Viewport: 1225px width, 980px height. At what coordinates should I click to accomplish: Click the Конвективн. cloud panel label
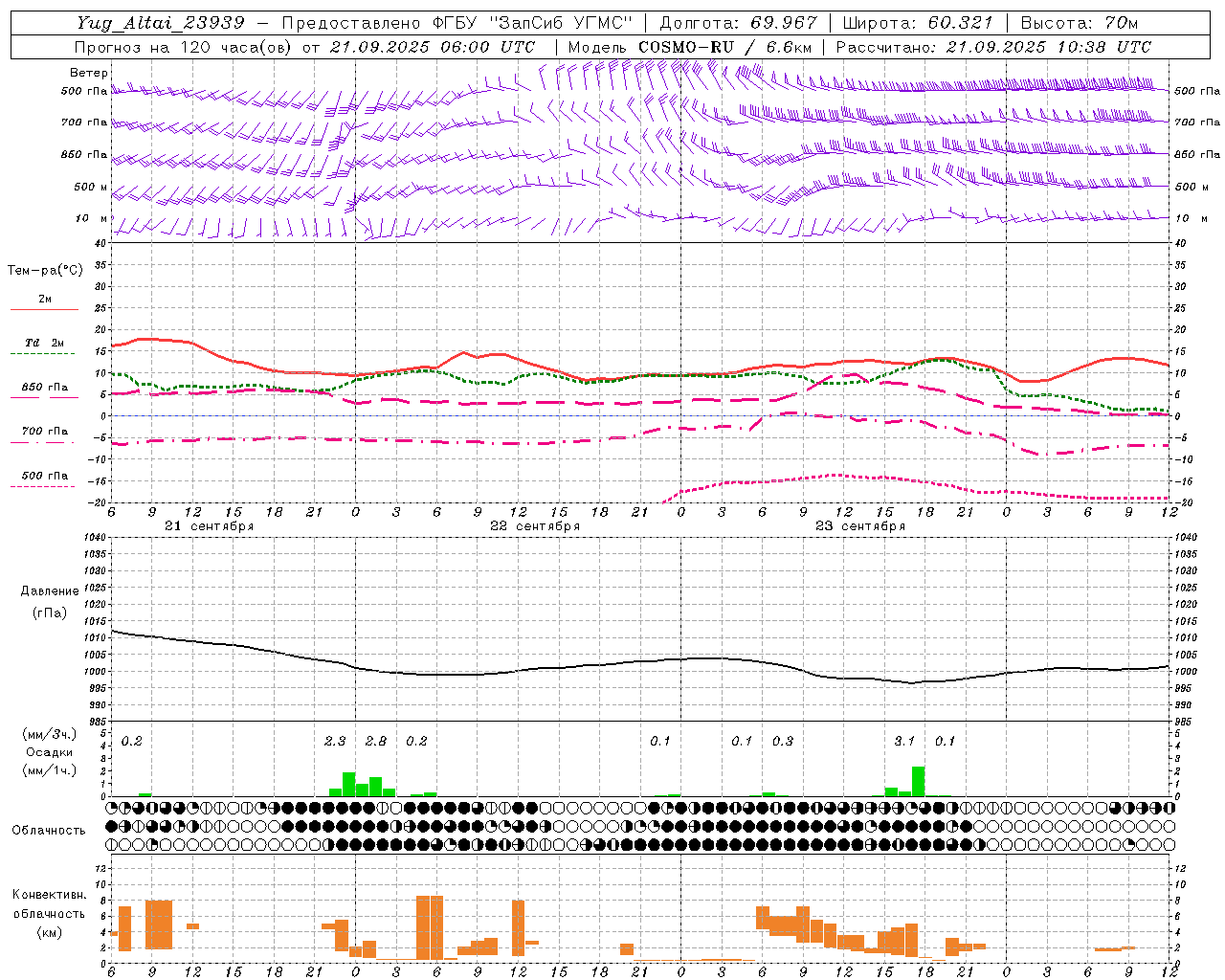tap(50, 895)
